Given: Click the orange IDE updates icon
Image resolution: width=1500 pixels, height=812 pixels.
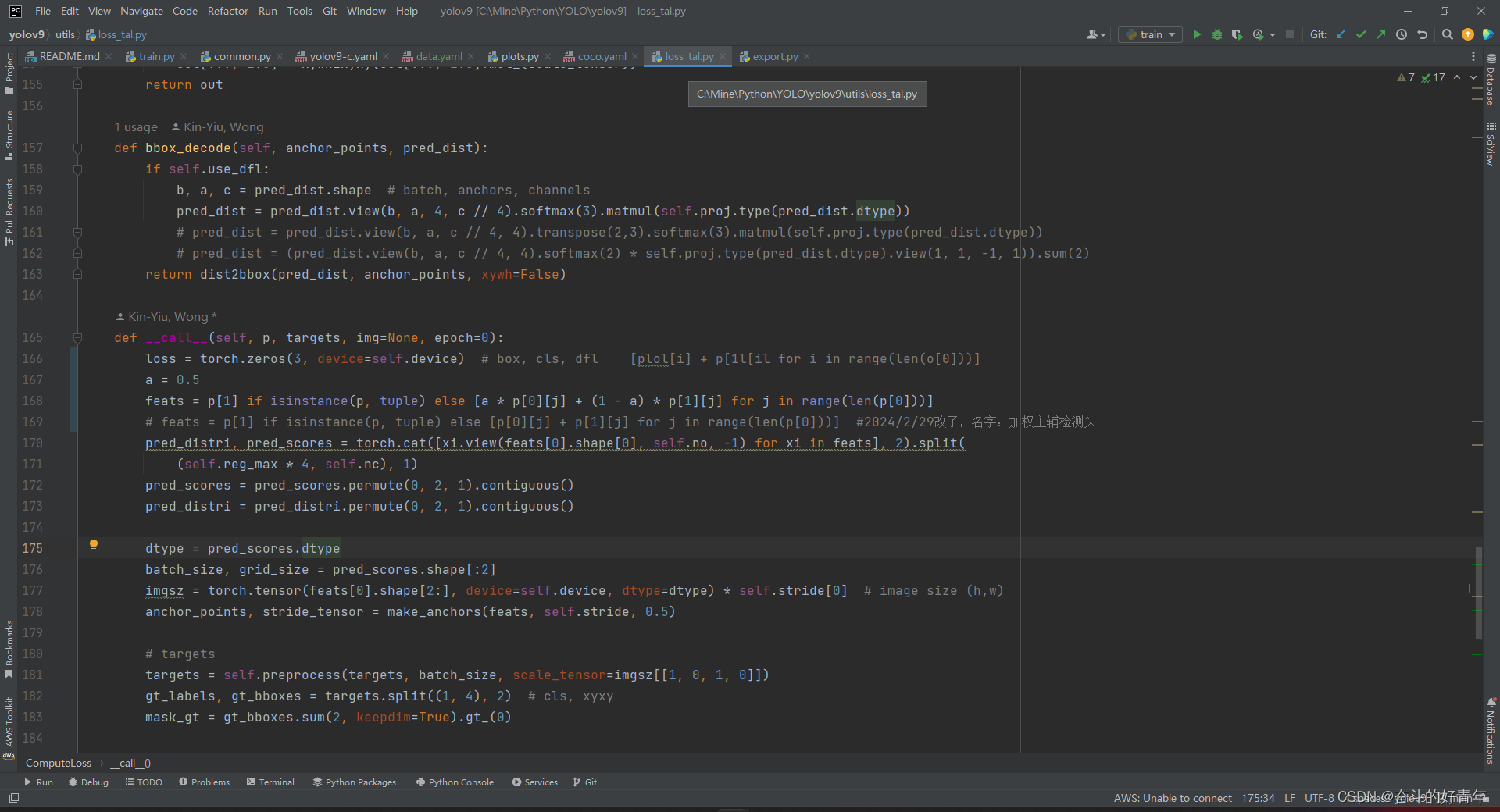Looking at the screenshot, I should tap(1467, 34).
